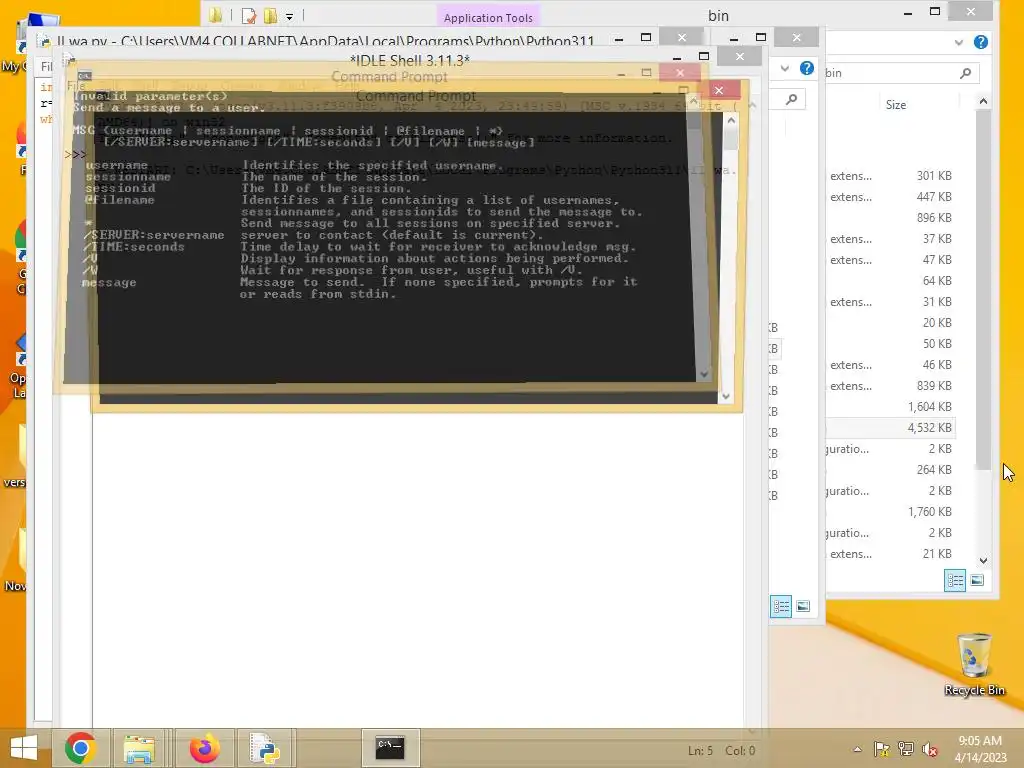Focus the Search bin input field
The width and height of the screenshot is (1024, 768).
(901, 73)
